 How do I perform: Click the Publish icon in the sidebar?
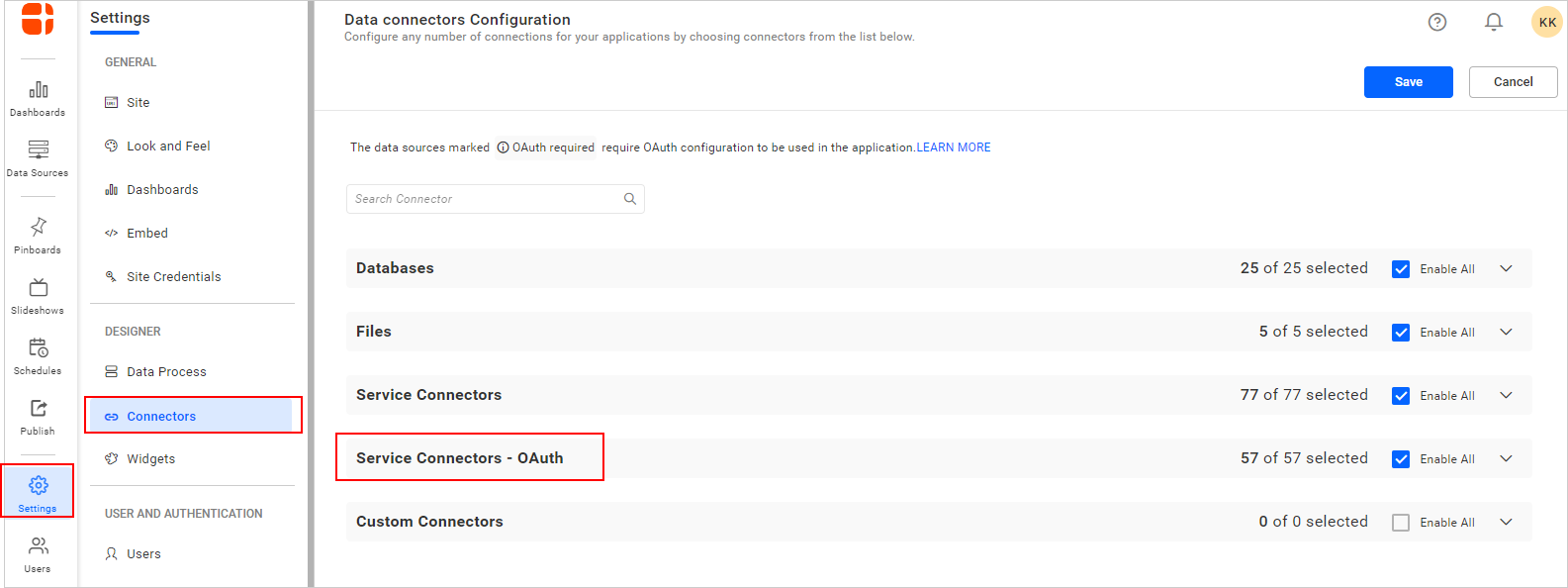tap(38, 417)
